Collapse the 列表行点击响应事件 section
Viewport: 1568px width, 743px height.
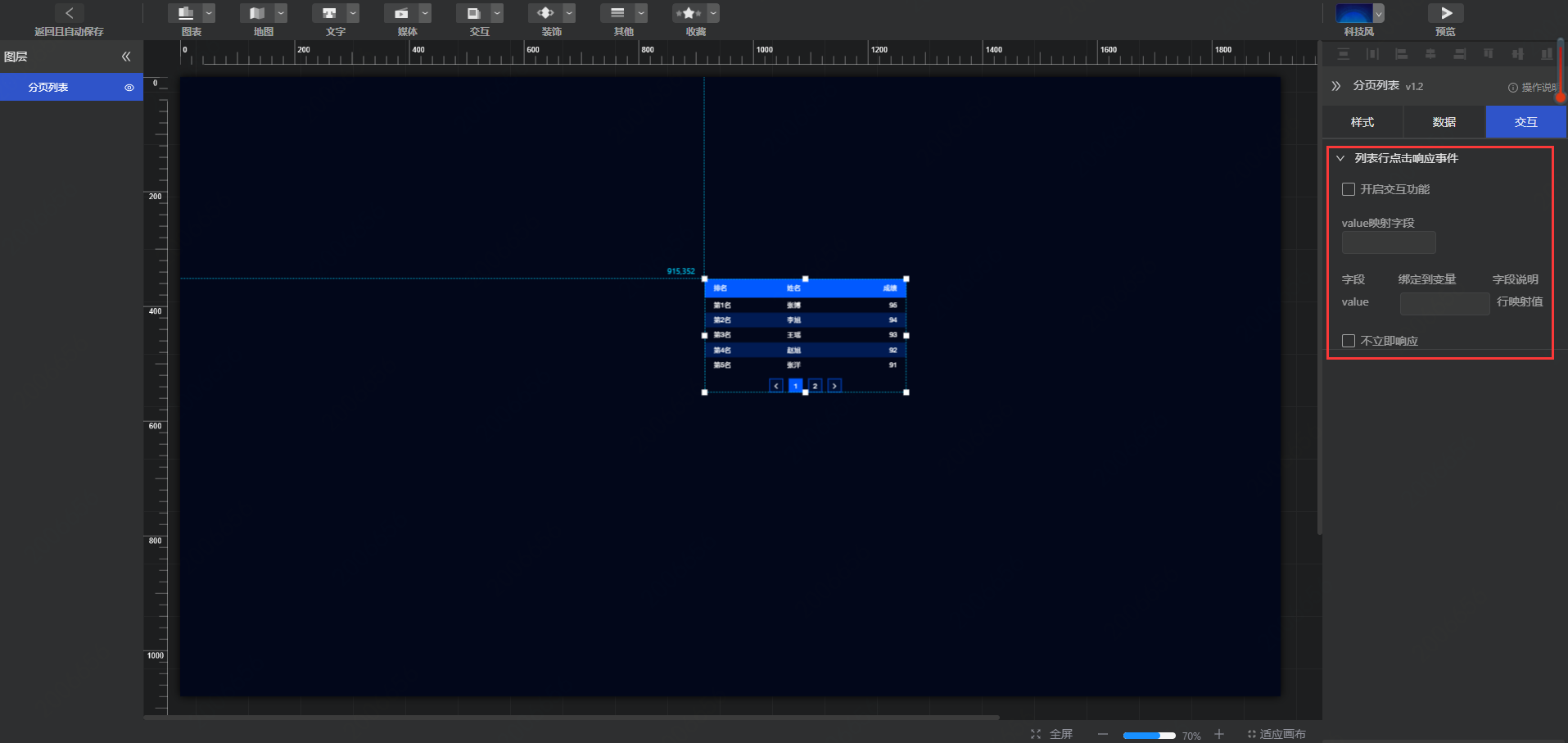(1340, 158)
